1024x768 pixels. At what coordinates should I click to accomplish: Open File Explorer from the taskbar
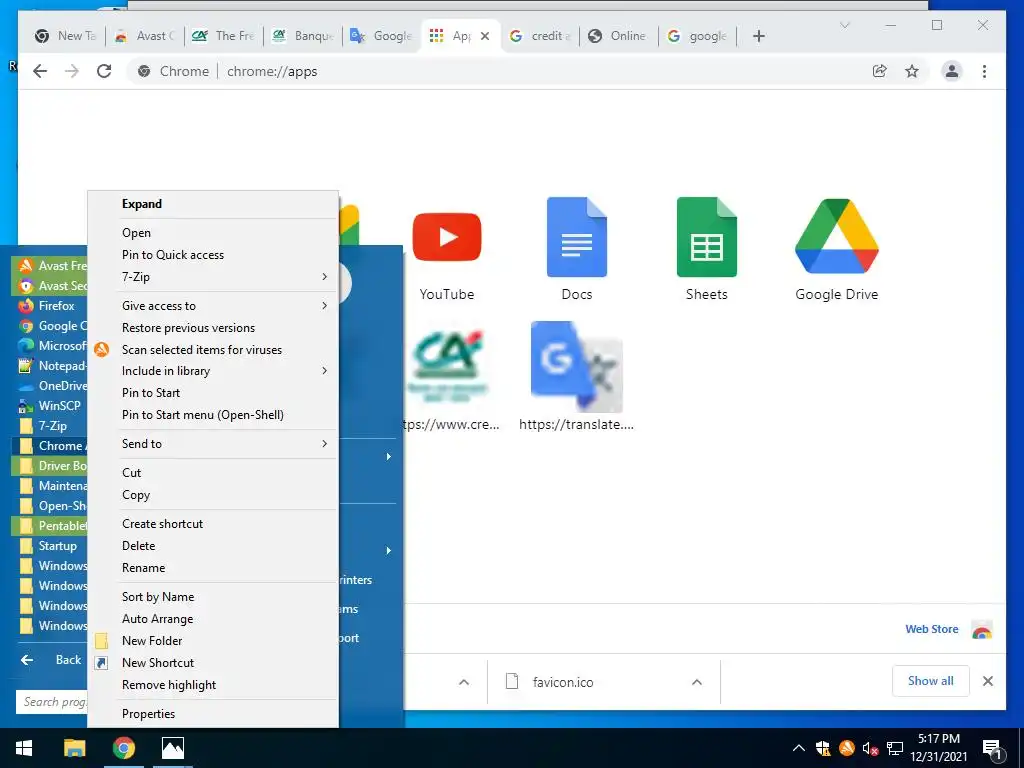[x=74, y=748]
